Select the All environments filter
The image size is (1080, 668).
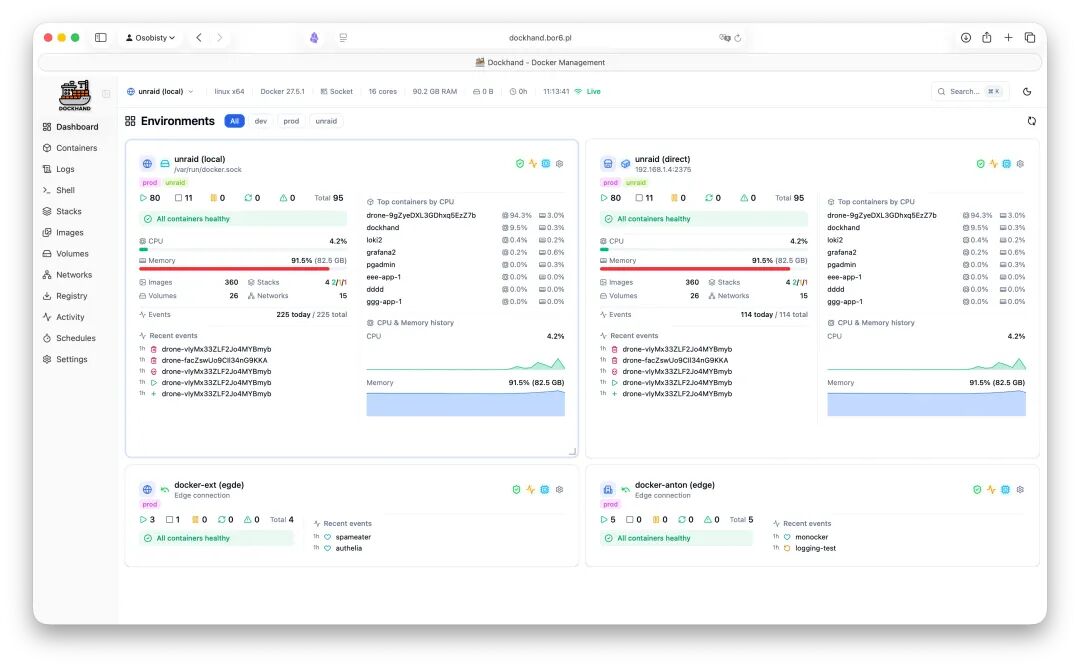coord(234,121)
